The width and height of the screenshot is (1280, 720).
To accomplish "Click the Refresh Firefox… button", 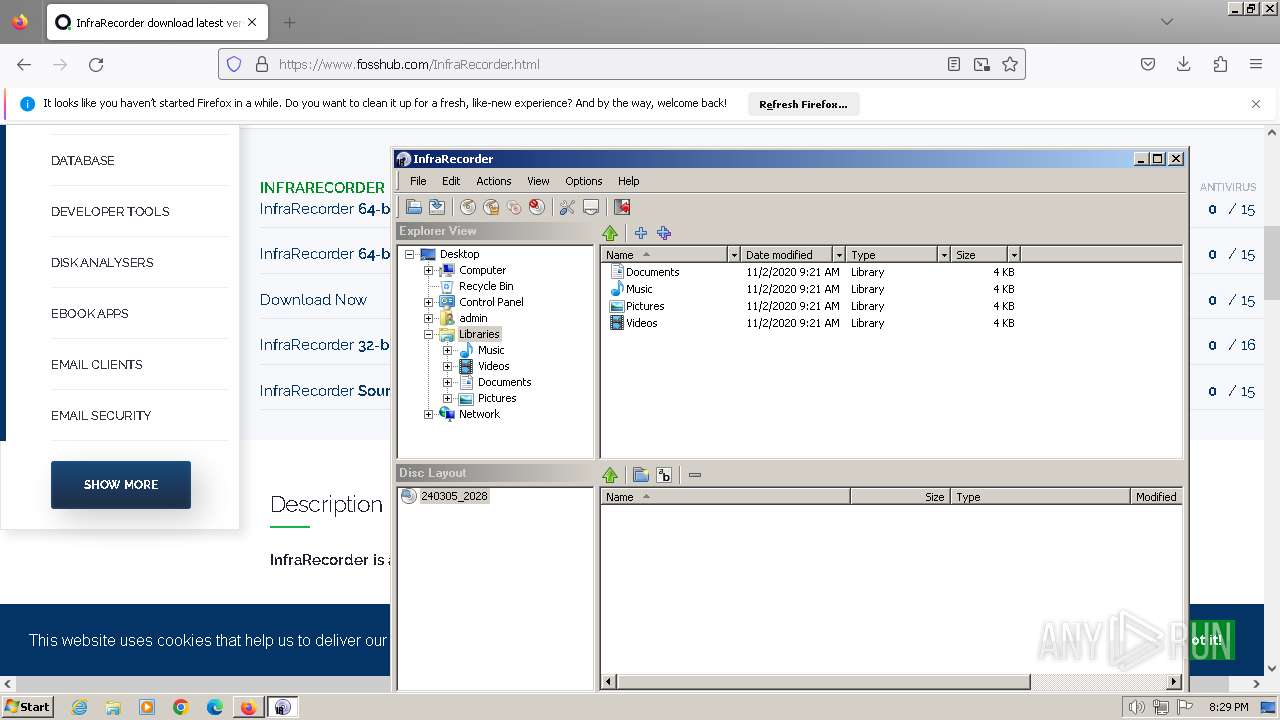I will (x=803, y=104).
